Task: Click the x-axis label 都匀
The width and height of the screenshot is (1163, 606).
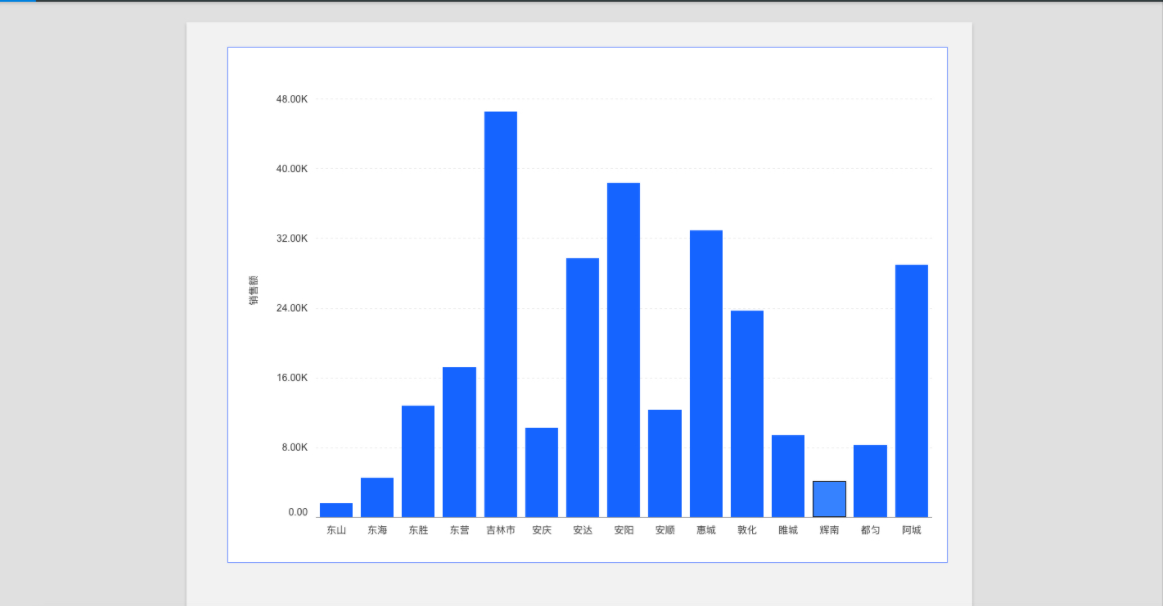Action: (870, 530)
